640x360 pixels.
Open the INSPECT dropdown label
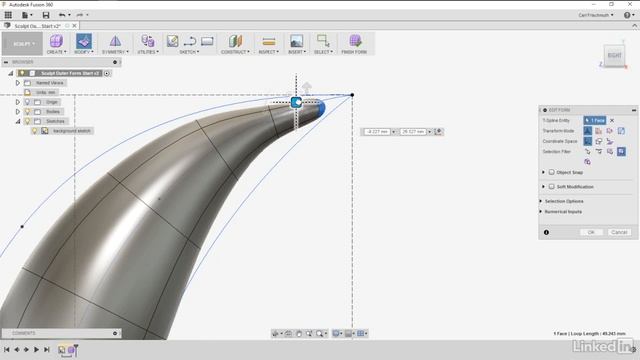(x=269, y=52)
